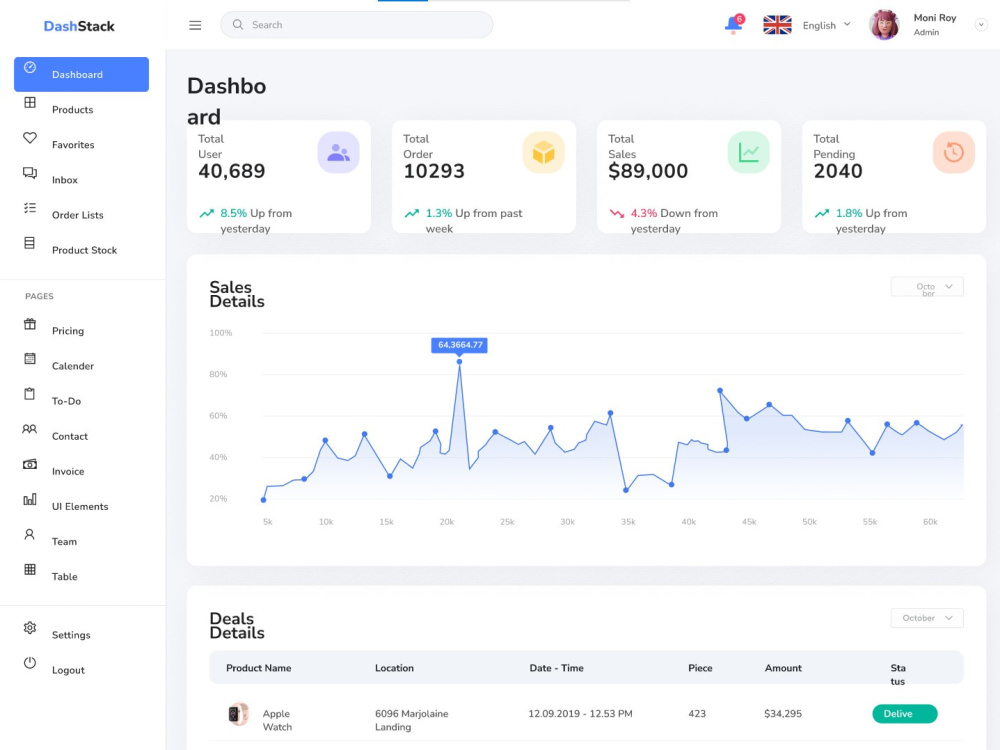This screenshot has height=750, width=1000.
Task: Open the Calender page link
Action: tap(73, 366)
